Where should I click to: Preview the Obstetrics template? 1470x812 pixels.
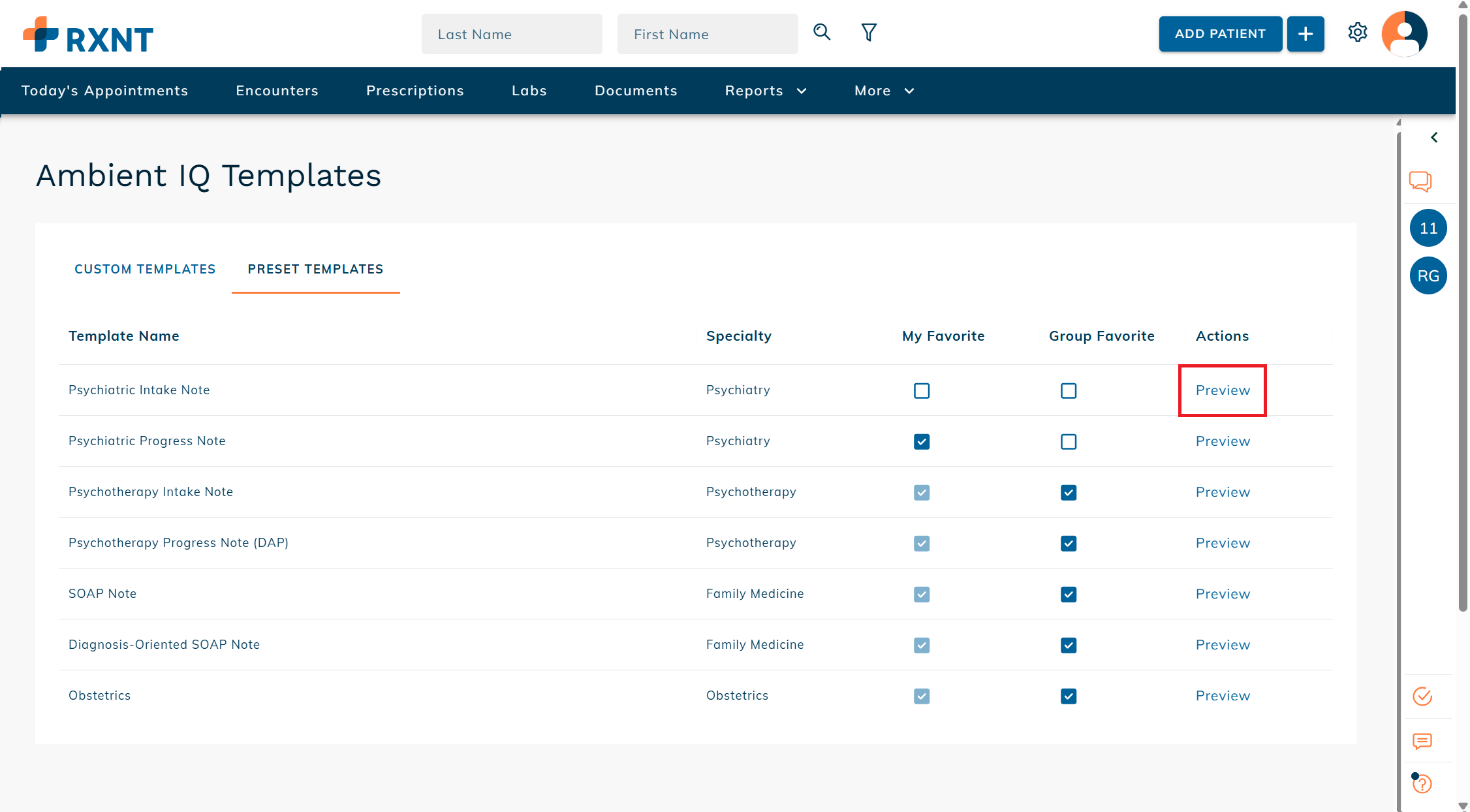(x=1223, y=696)
